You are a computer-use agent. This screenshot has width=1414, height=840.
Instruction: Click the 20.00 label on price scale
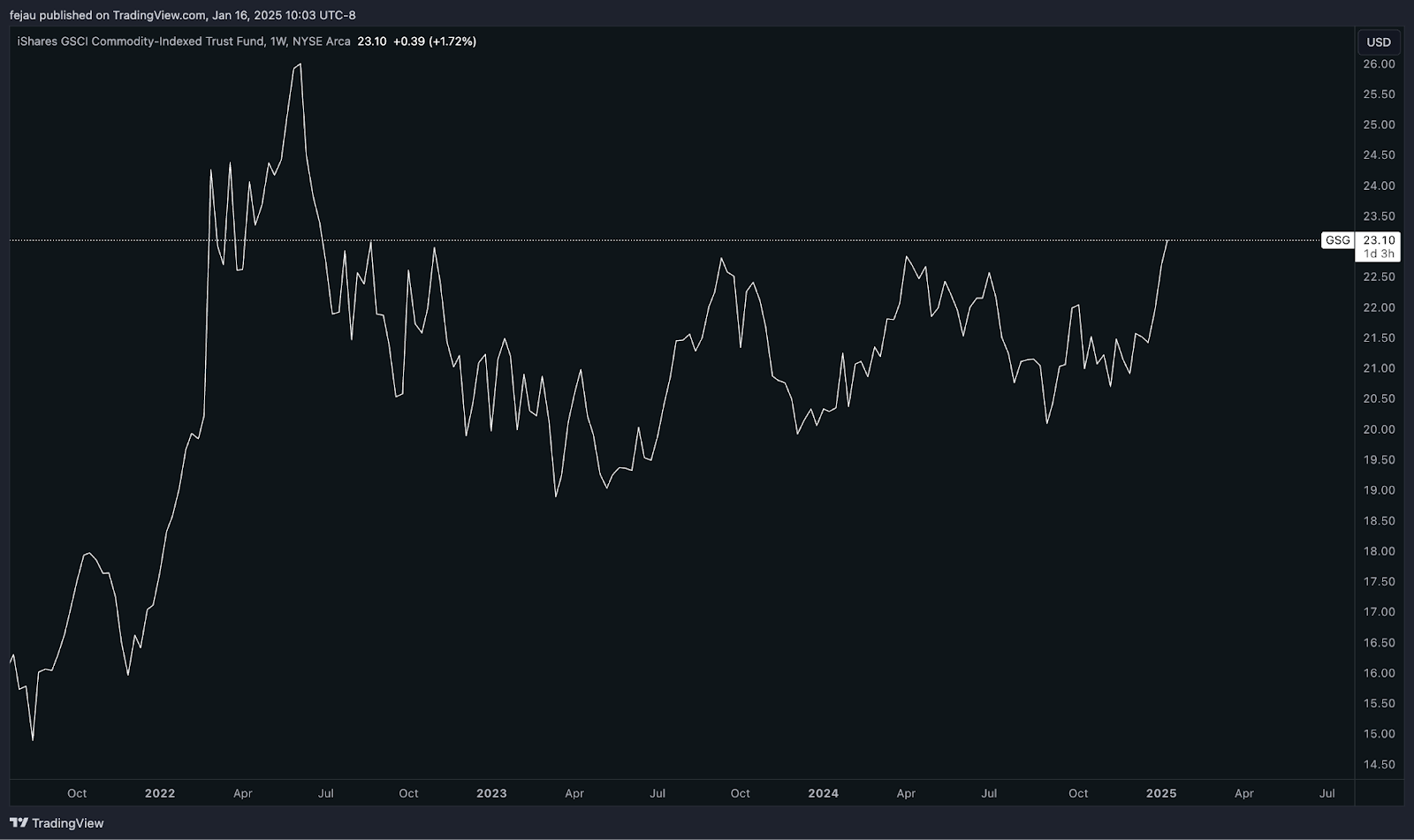[x=1379, y=429]
